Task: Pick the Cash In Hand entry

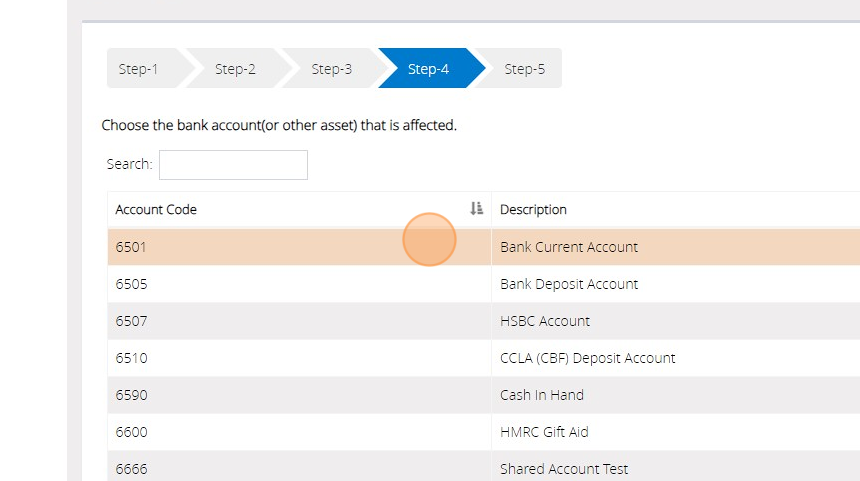Action: click(541, 395)
